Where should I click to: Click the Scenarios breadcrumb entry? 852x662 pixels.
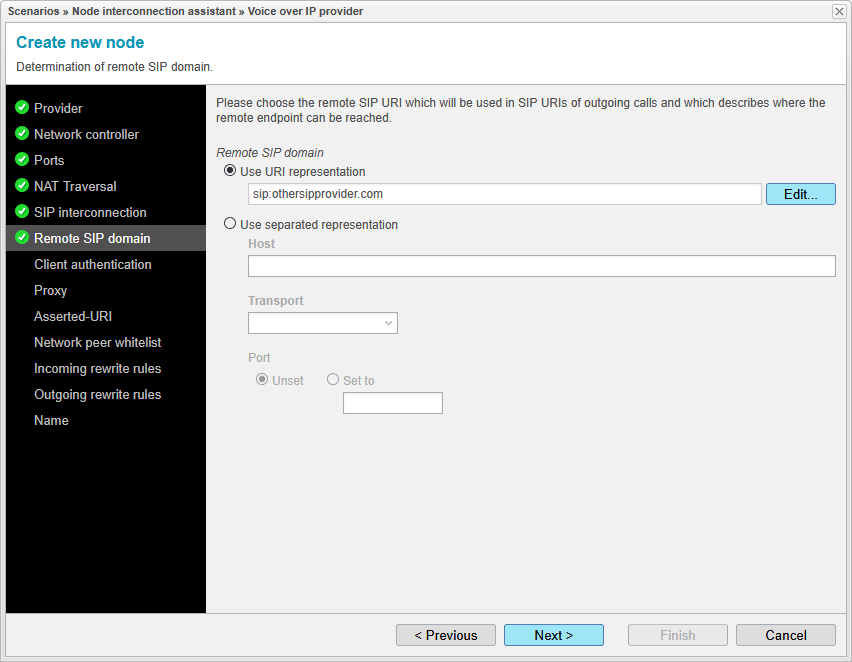[x=33, y=11]
